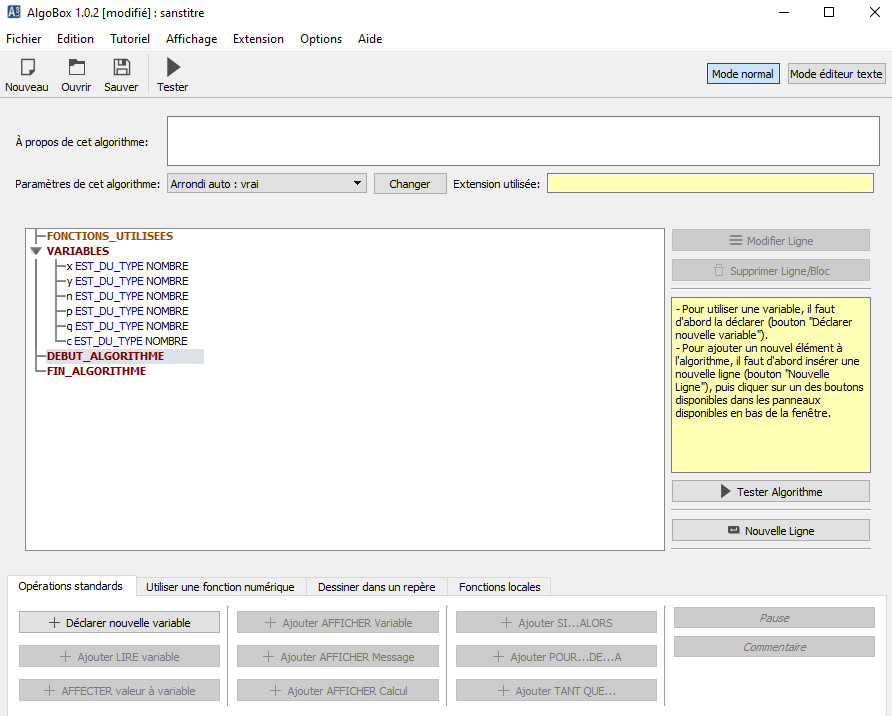Click the yellow help text panel
Viewport: 892px width, 716px height.
[x=771, y=385]
